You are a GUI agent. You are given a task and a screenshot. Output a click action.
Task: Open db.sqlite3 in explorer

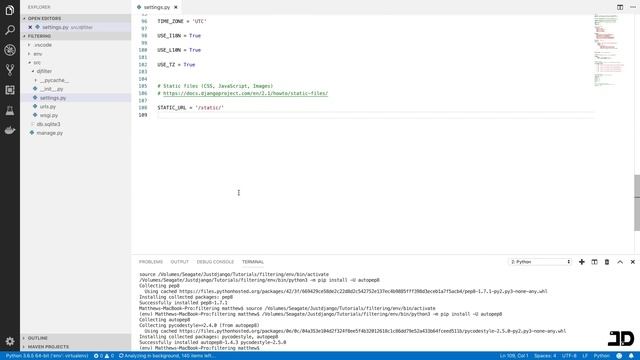48,124
